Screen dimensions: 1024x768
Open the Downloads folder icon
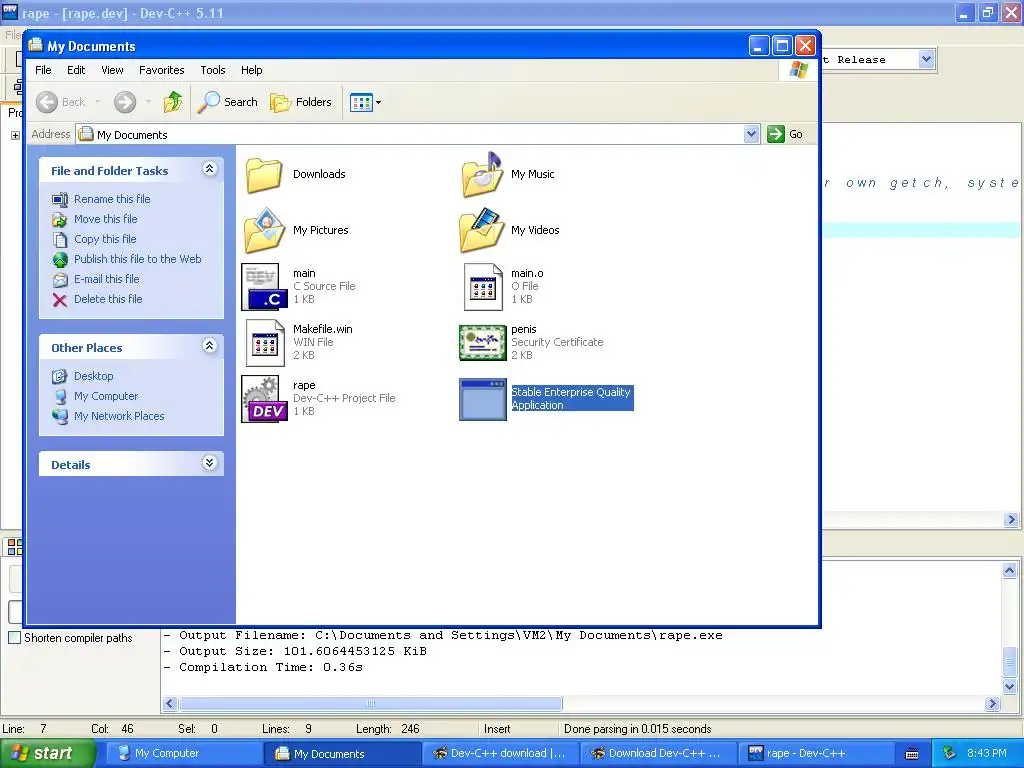pos(264,175)
